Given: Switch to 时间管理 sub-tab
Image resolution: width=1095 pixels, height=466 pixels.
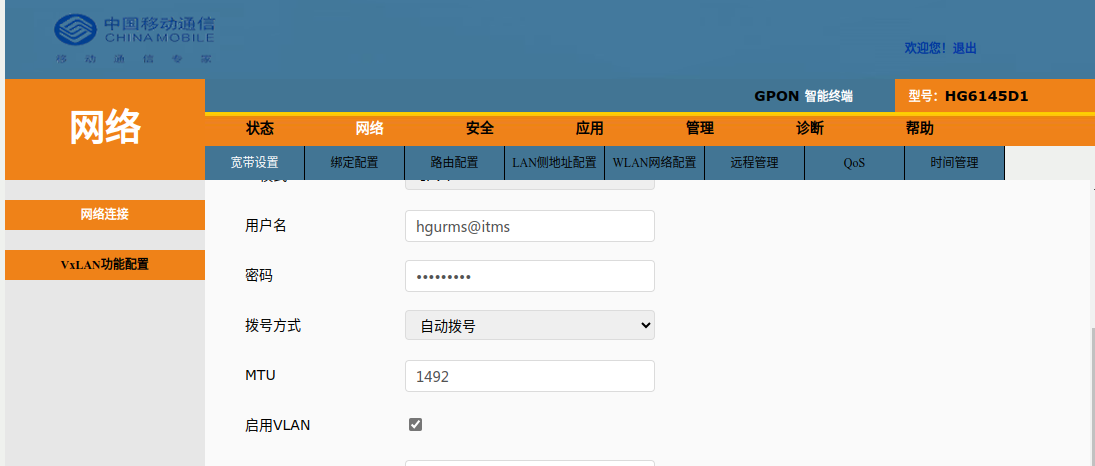Looking at the screenshot, I should tap(954, 163).
